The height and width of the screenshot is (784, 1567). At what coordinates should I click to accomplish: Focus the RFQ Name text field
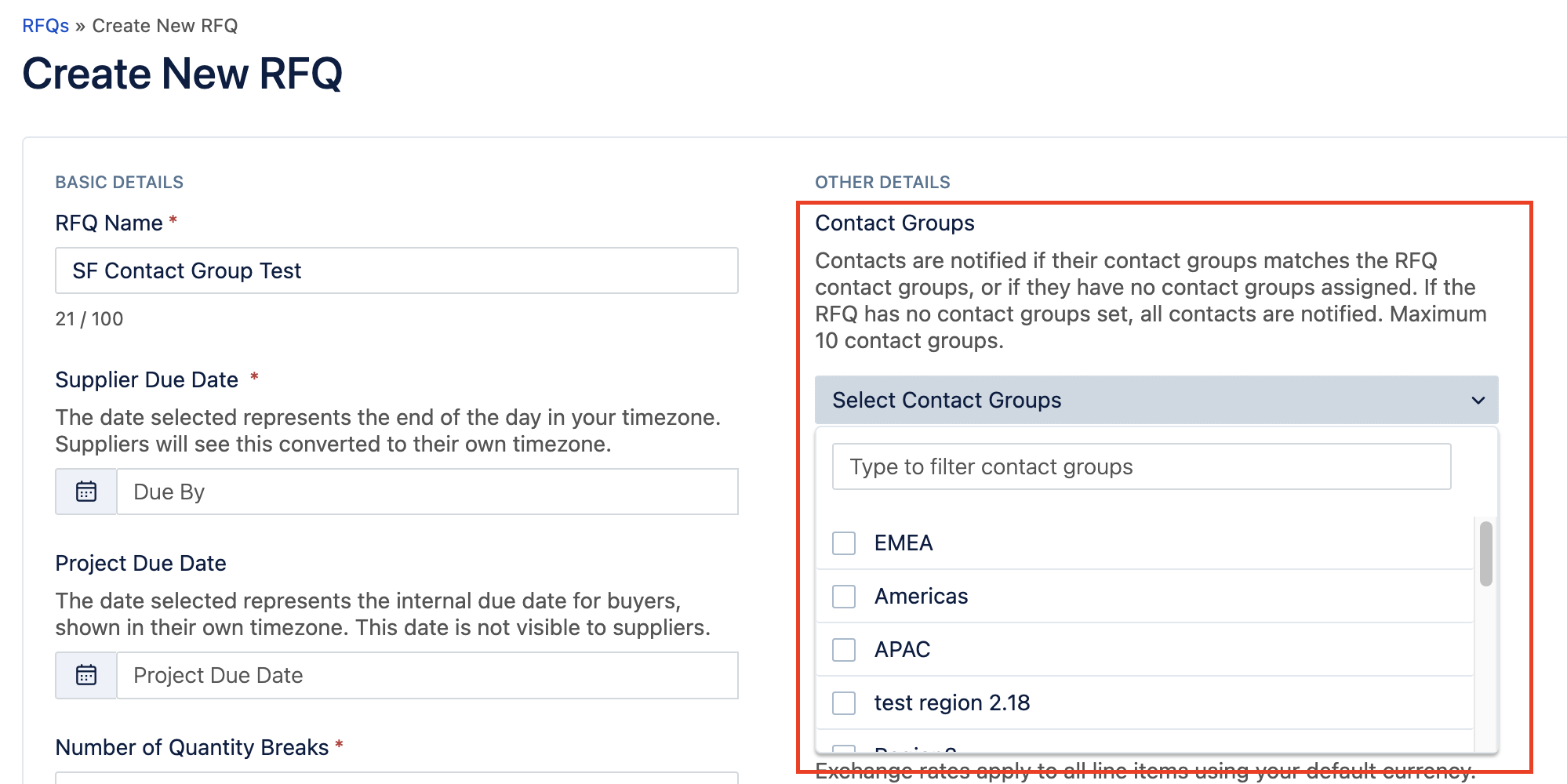[396, 270]
